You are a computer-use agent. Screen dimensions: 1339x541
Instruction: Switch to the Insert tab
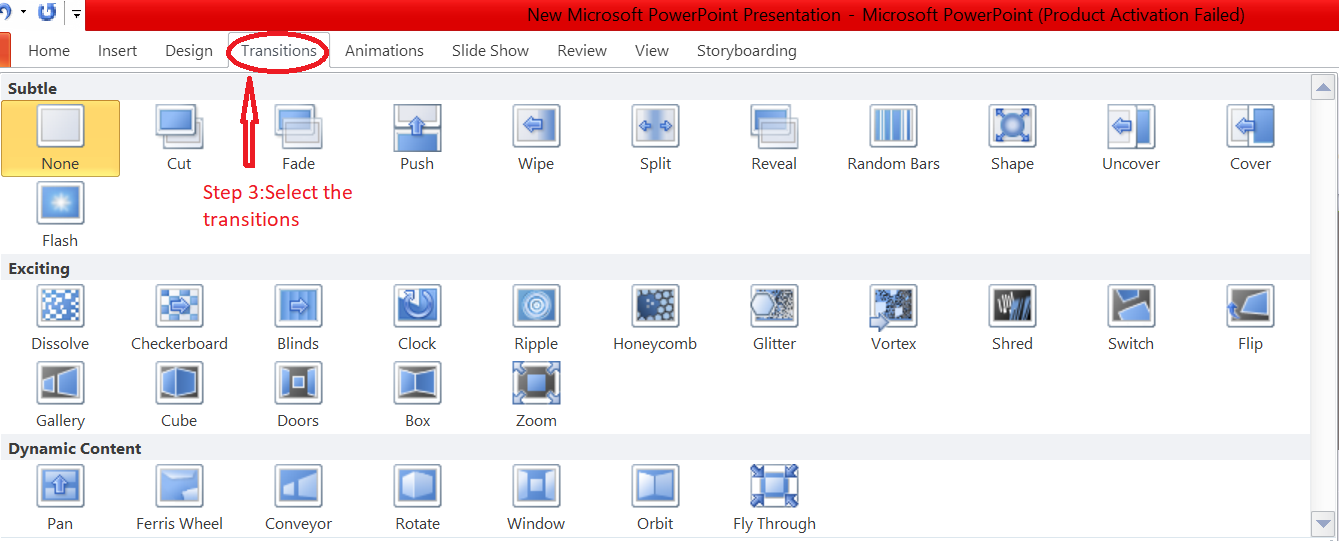pos(117,50)
